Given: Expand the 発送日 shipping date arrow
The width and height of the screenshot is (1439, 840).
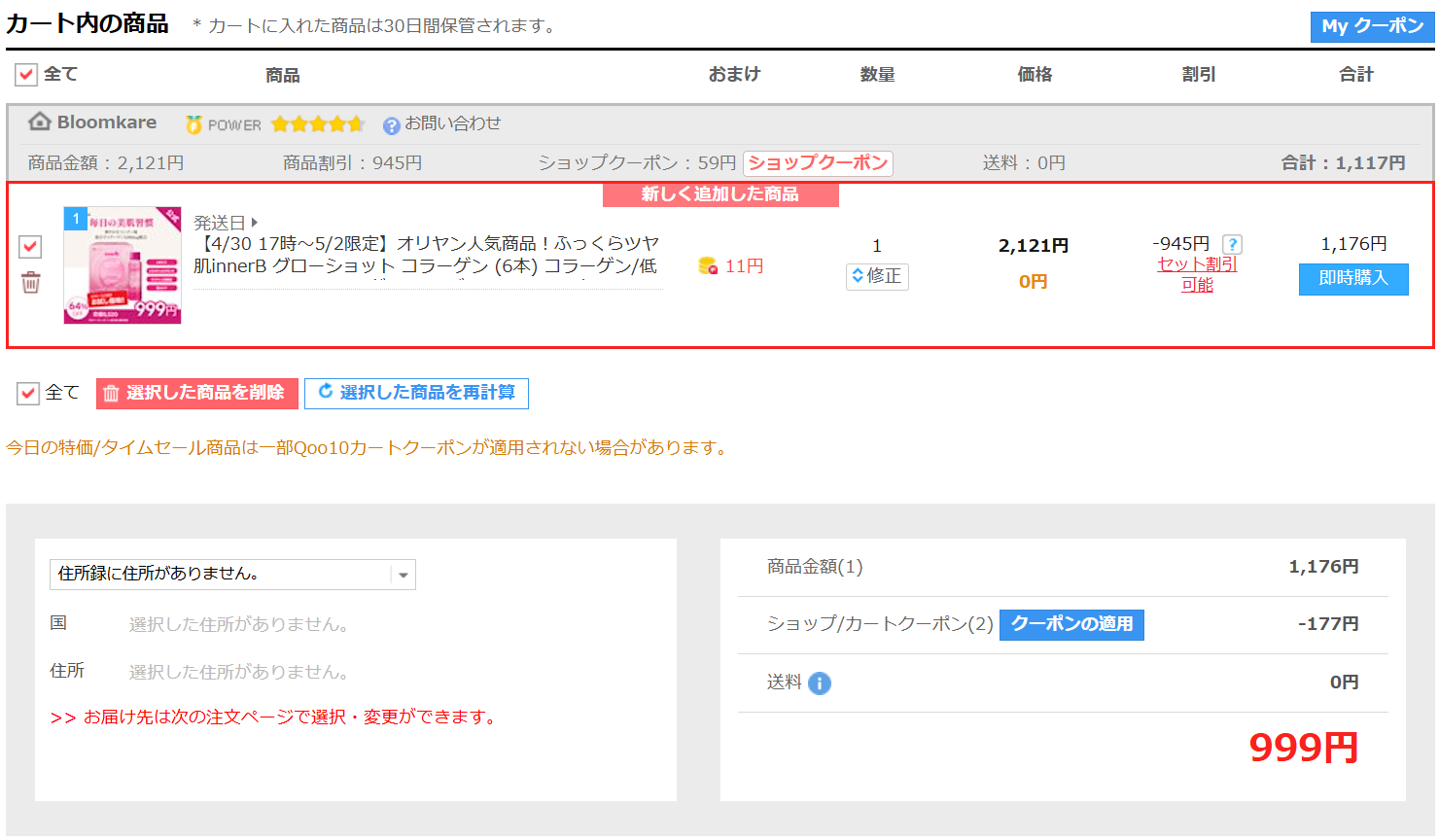Looking at the screenshot, I should point(255,223).
